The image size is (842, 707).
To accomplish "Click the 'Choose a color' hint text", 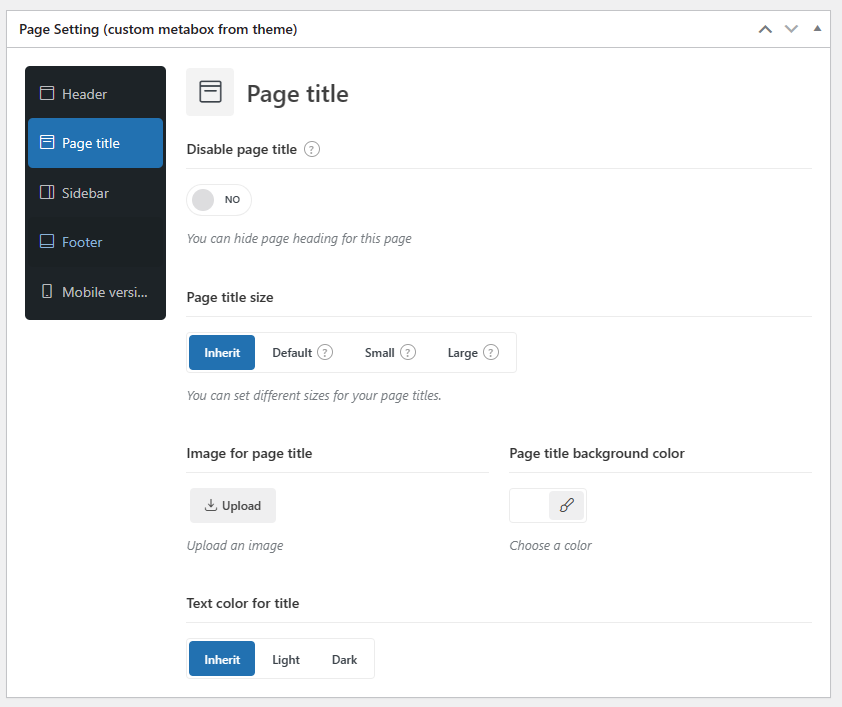I will tap(550, 545).
